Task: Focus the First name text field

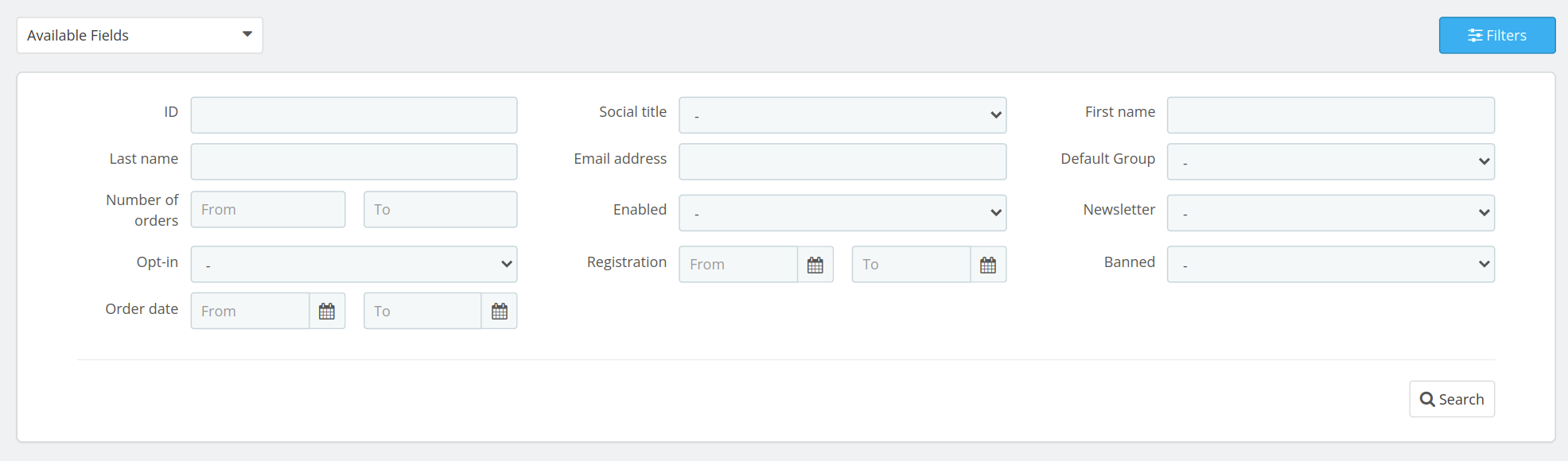Action: [x=1330, y=115]
